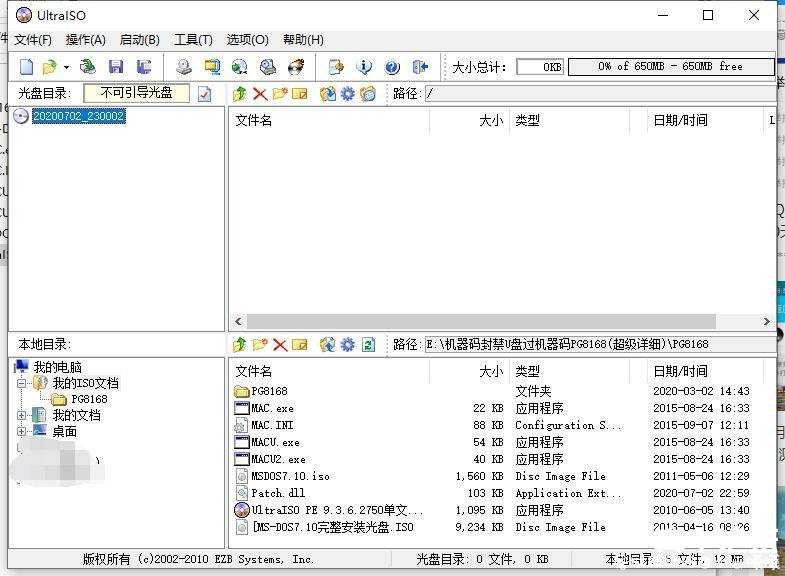Open Help with the blue question mark icon
This screenshot has width=785, height=576.
(392, 66)
